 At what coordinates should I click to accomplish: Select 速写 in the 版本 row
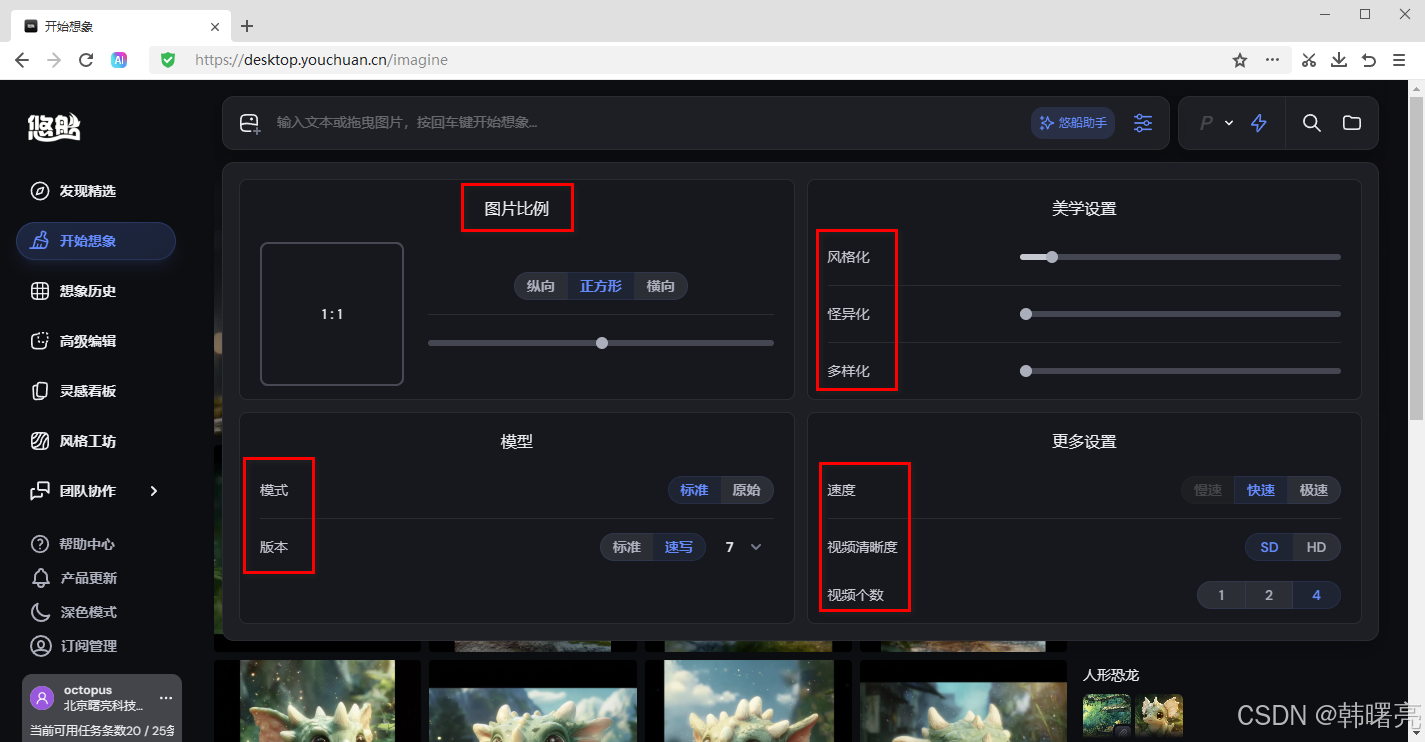pyautogui.click(x=679, y=547)
